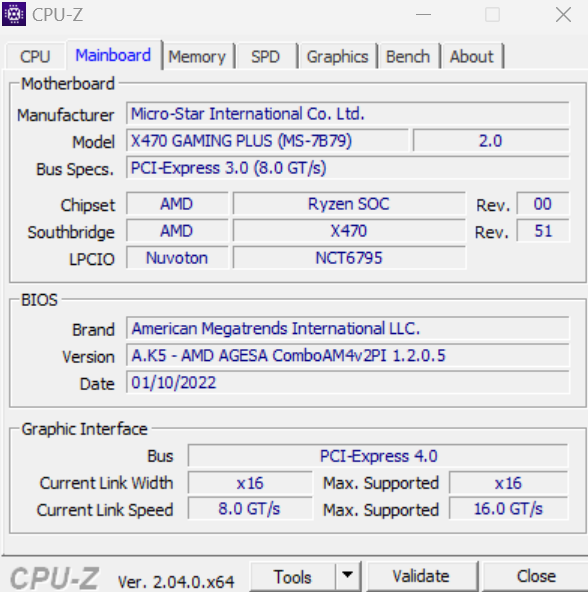Click the Manufacturer label
The image size is (588, 592).
(66, 115)
